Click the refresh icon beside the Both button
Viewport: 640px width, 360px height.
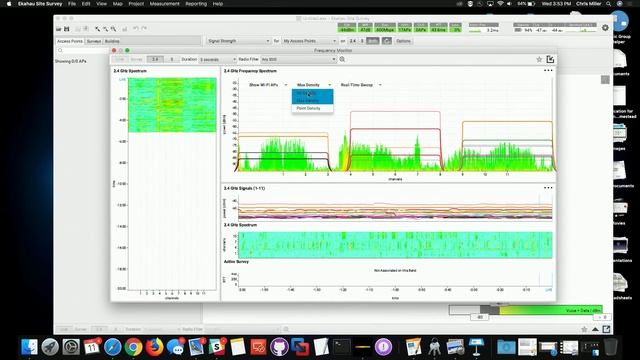tap(387, 41)
